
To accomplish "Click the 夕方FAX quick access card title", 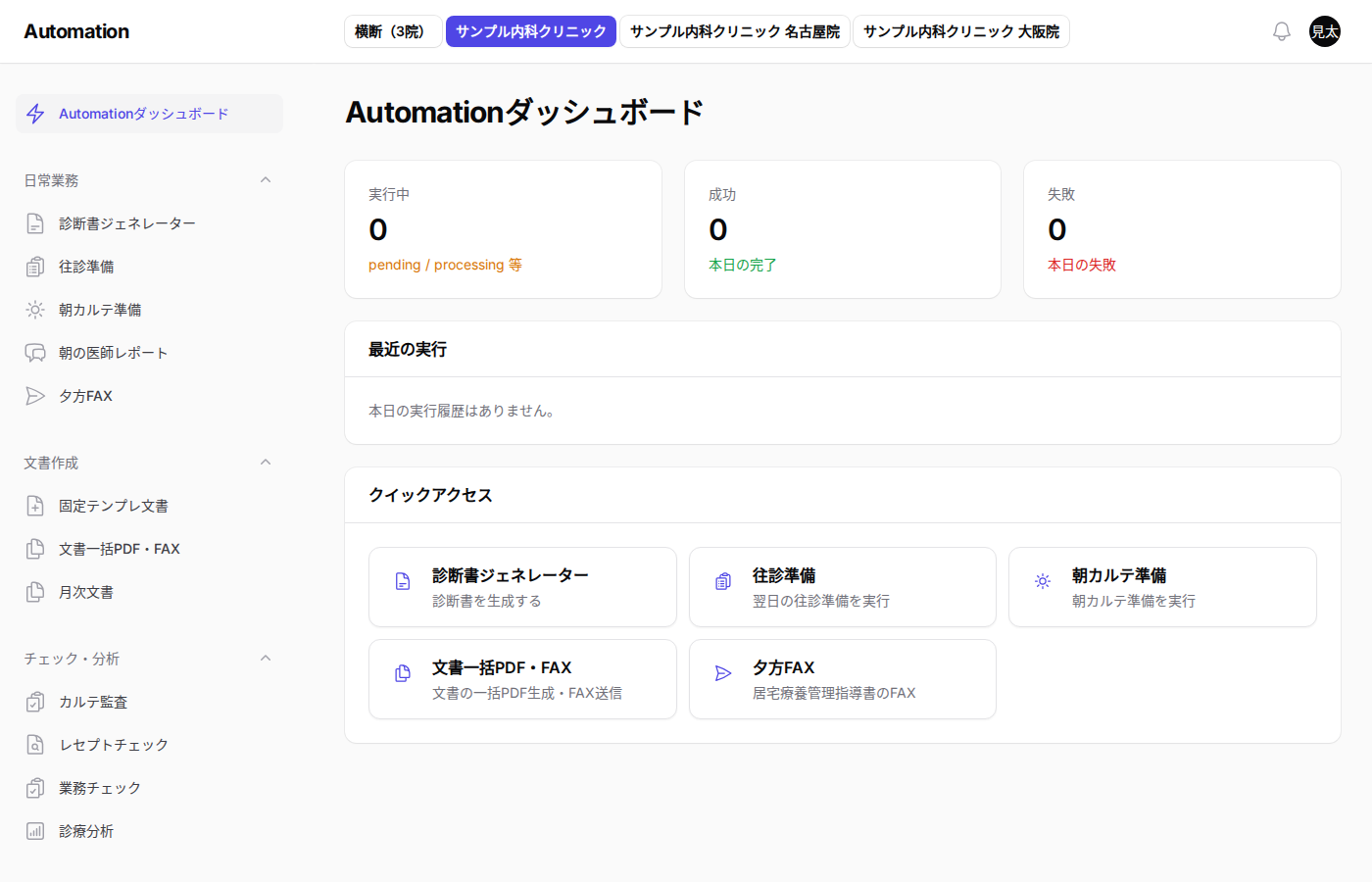I will [784, 667].
